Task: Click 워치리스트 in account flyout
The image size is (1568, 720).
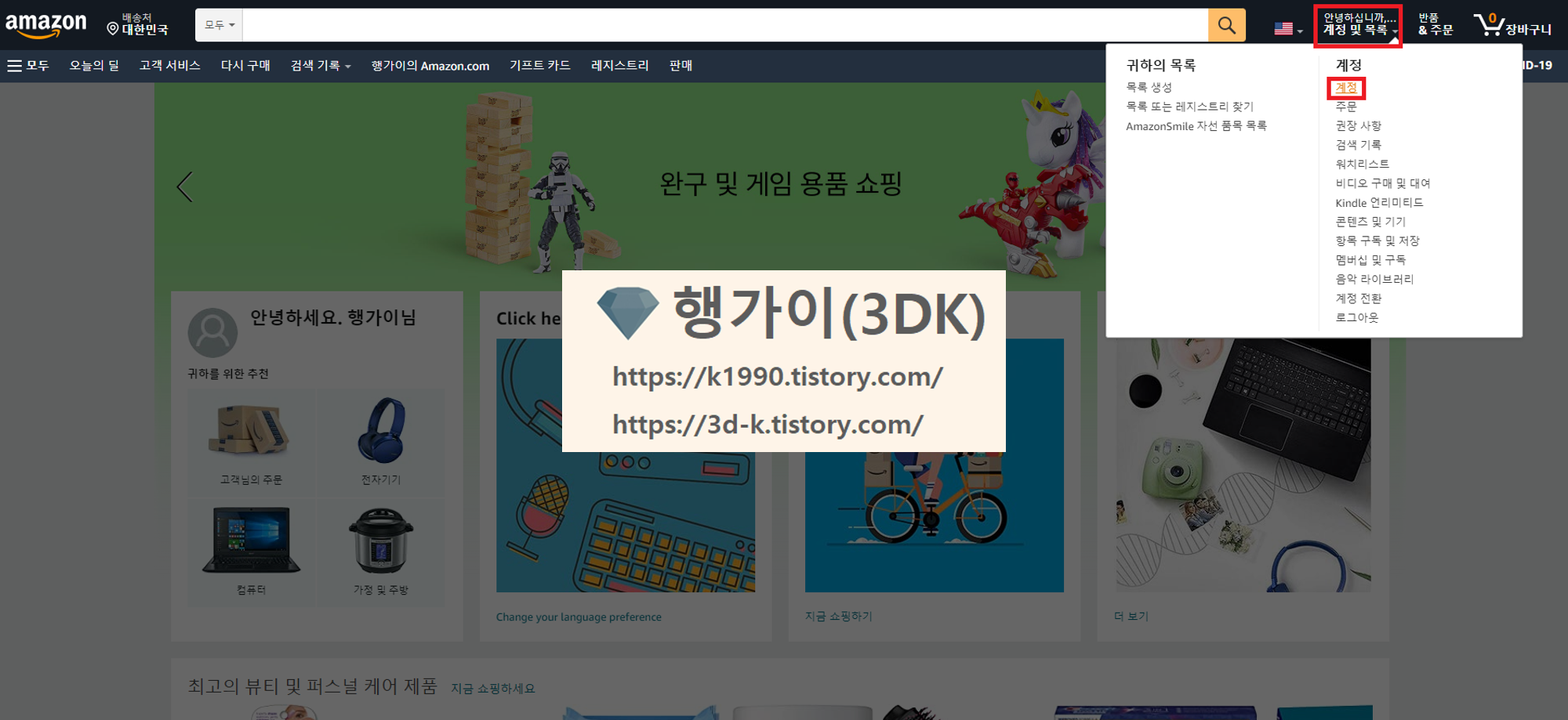Action: [x=1363, y=165]
